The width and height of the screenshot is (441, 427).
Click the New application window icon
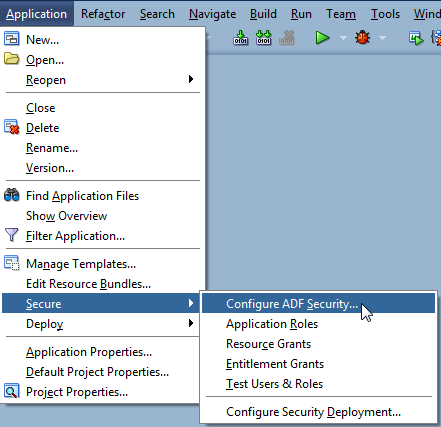pos(11,39)
